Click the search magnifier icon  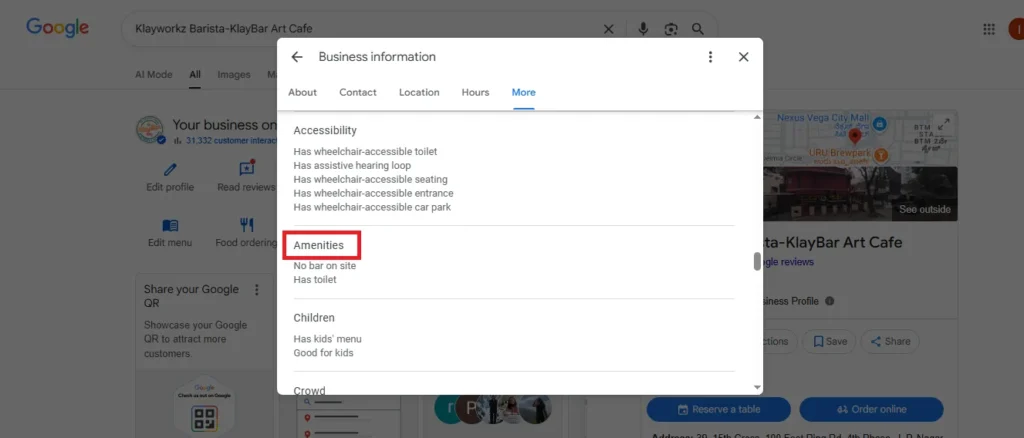click(697, 29)
